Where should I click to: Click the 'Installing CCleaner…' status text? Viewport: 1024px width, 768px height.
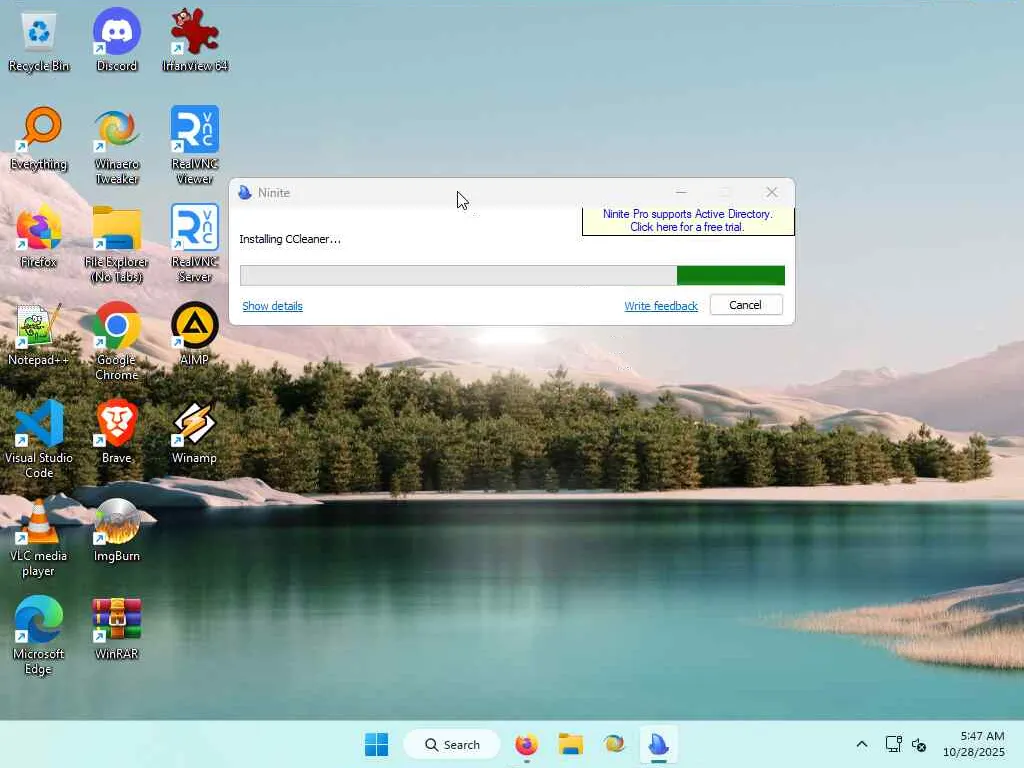tap(290, 239)
